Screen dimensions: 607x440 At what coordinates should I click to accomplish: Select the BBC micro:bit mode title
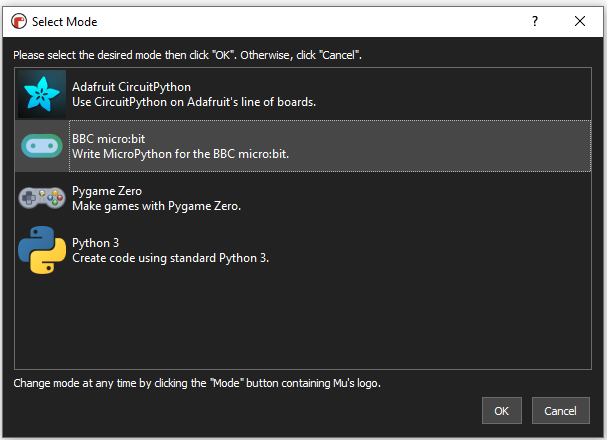click(108, 139)
